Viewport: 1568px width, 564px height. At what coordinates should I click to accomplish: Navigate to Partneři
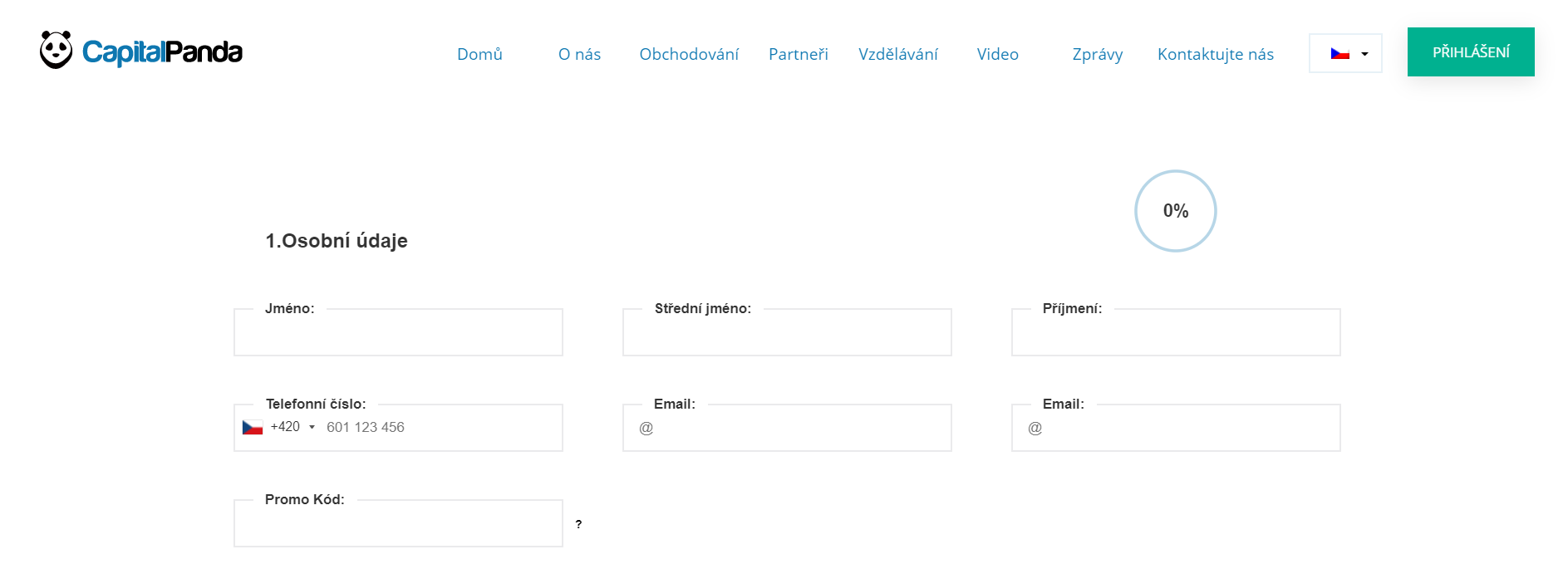coord(798,54)
